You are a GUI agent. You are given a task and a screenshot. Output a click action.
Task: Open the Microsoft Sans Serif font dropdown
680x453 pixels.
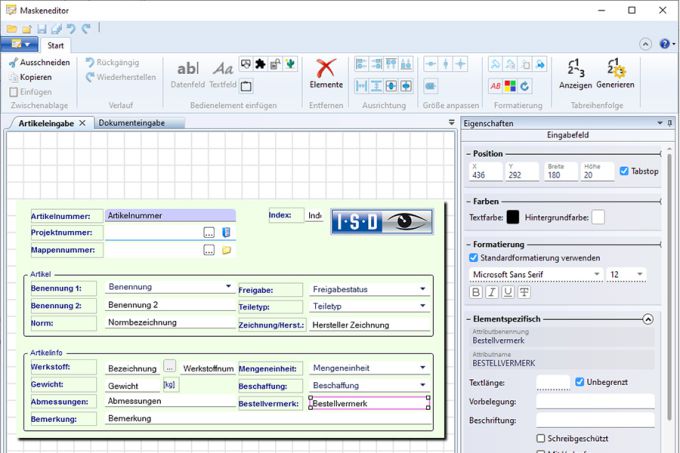click(x=596, y=274)
